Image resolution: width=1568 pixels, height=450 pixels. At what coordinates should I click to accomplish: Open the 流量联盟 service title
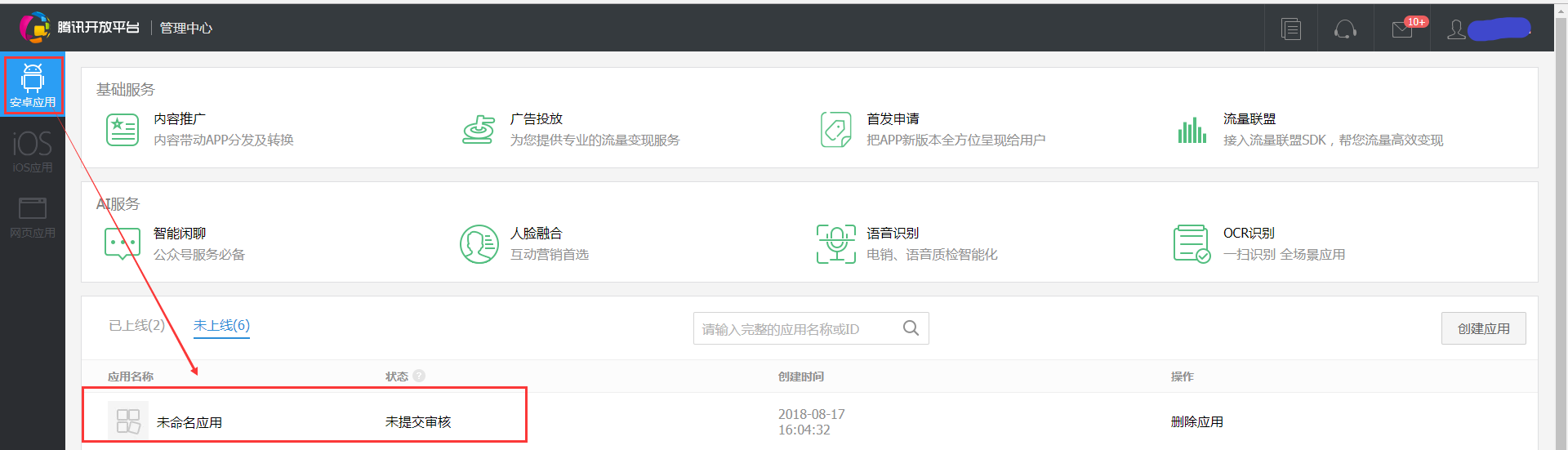[1249, 119]
